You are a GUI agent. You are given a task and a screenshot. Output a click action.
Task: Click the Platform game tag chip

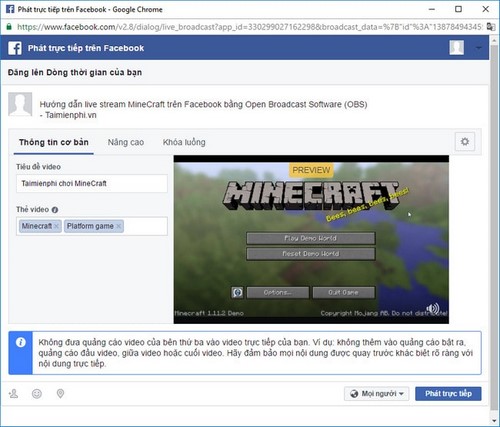pyautogui.click(x=94, y=226)
